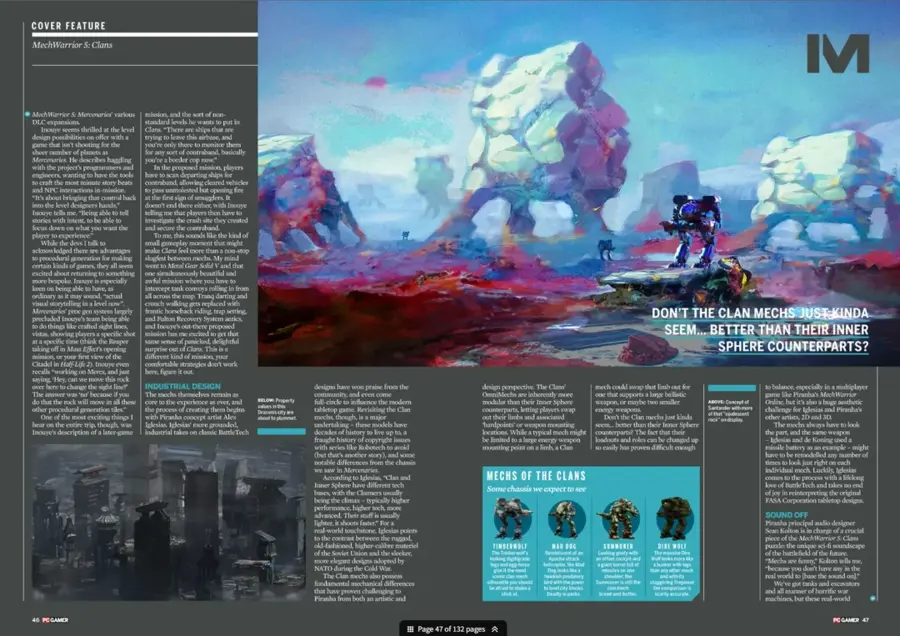The height and width of the screenshot is (636, 900).
Task: Click the Mad Dog mech picture
Action: (x=565, y=518)
